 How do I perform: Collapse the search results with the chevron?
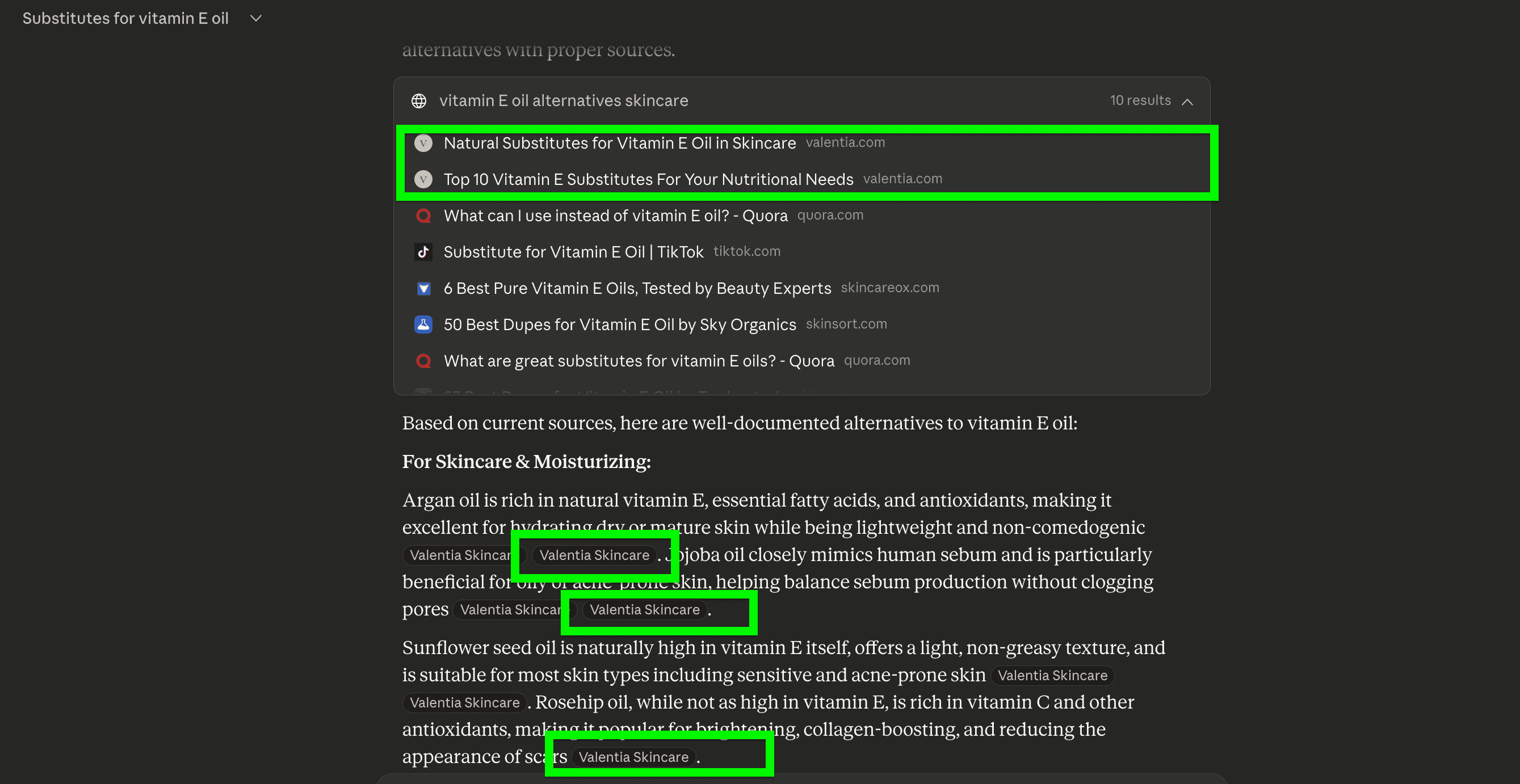point(1187,102)
